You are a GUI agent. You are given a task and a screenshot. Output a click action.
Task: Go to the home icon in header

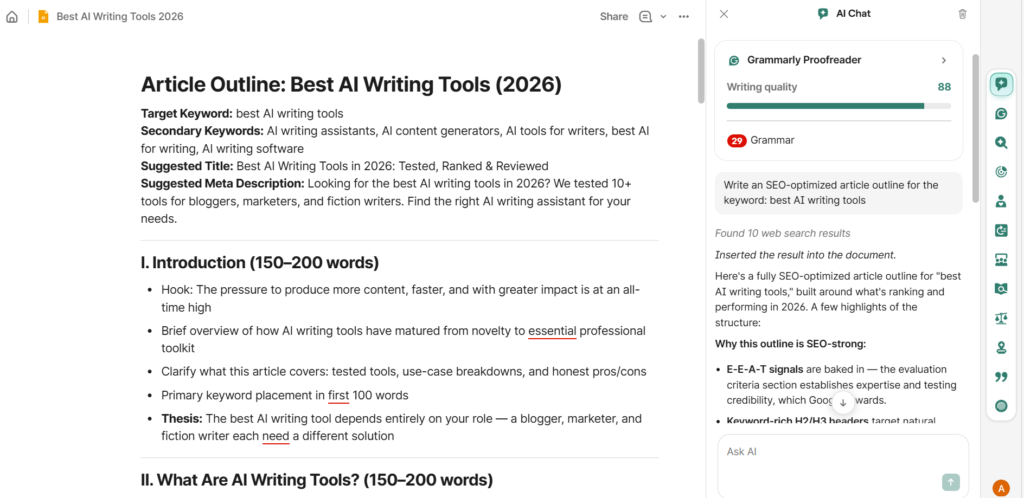coord(12,16)
